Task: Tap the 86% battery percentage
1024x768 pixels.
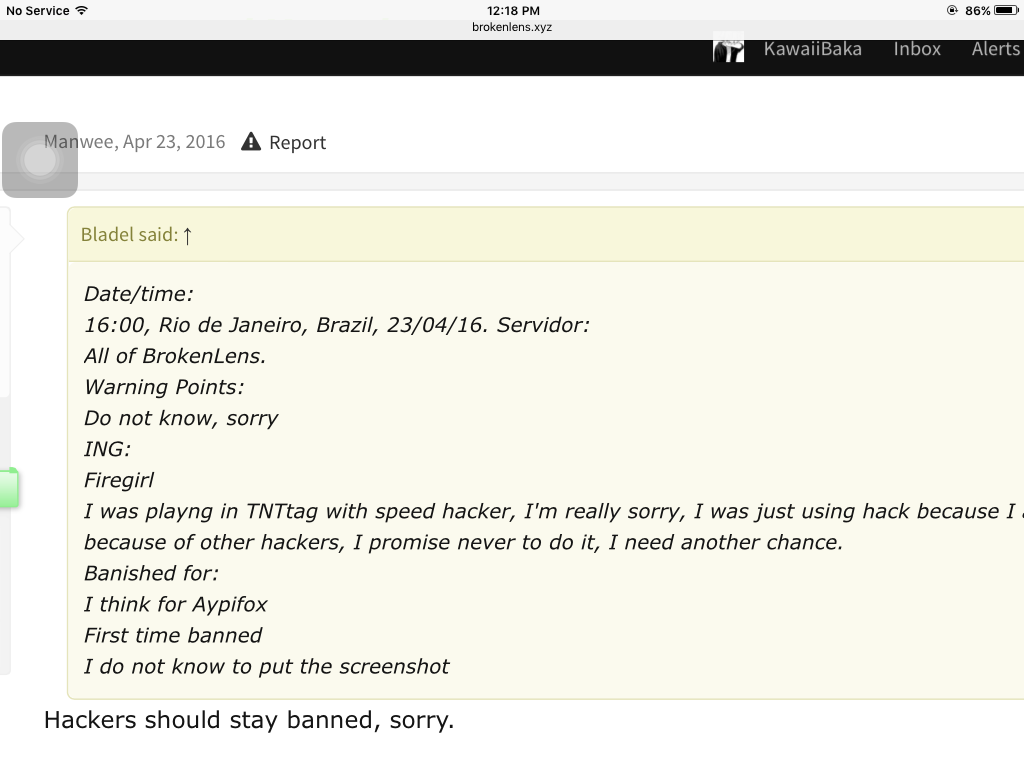Action: pyautogui.click(x=978, y=10)
